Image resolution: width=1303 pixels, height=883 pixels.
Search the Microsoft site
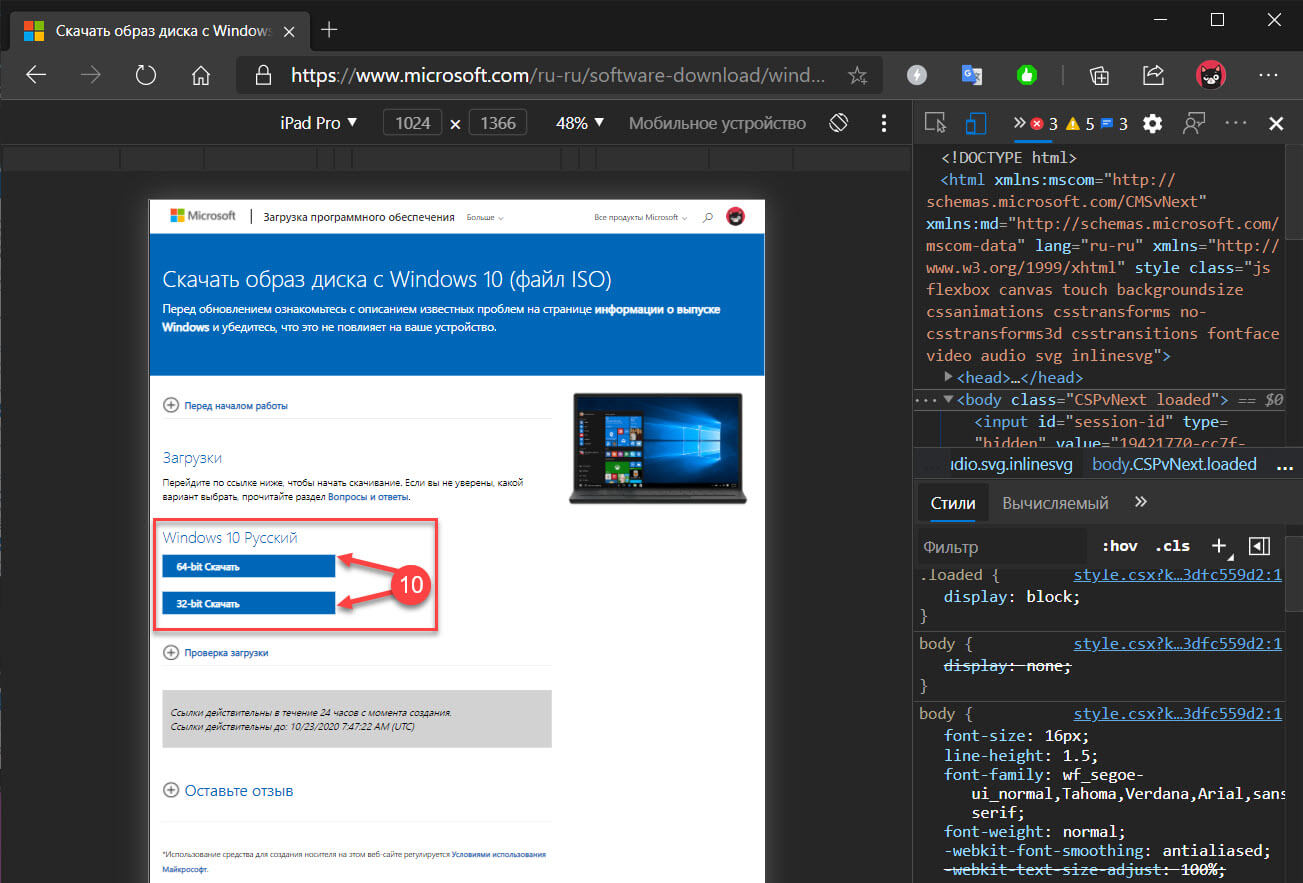pyautogui.click(x=707, y=216)
